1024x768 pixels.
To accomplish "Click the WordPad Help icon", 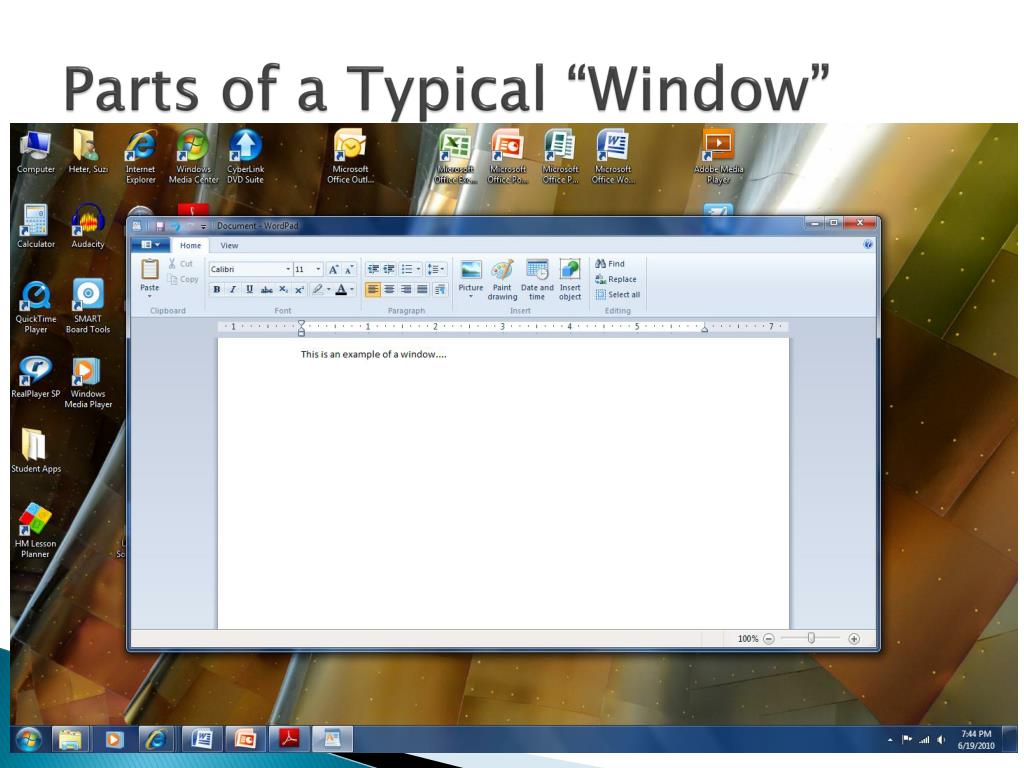I will click(x=868, y=245).
